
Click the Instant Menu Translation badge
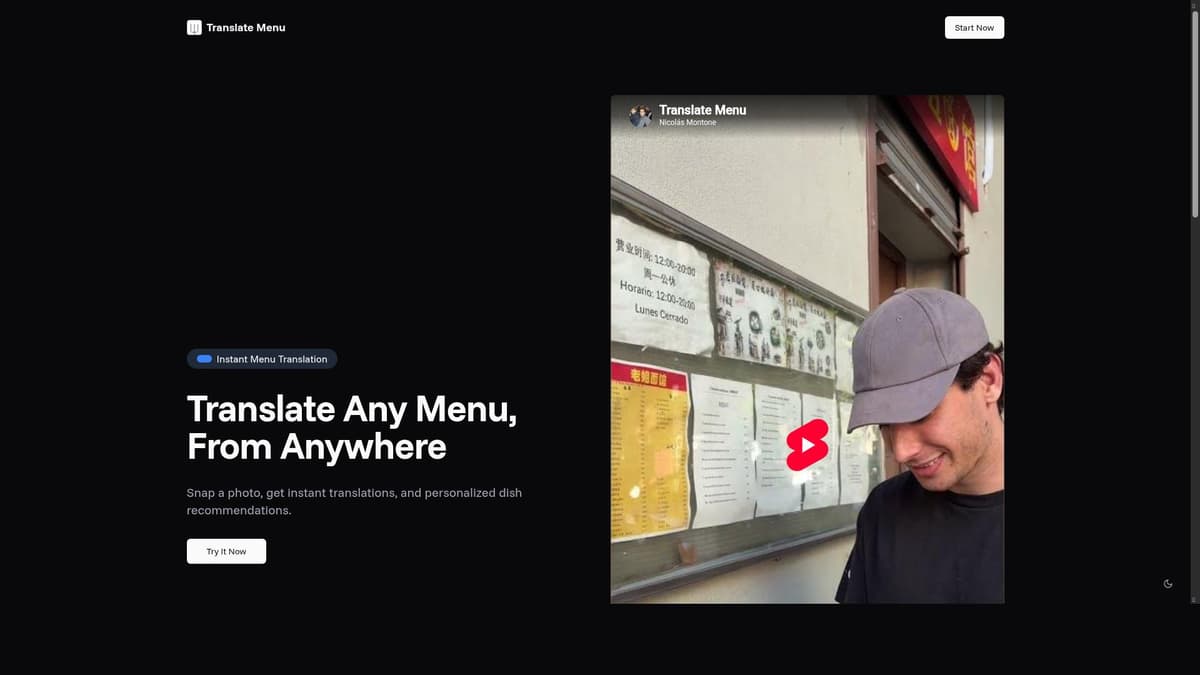[262, 358]
